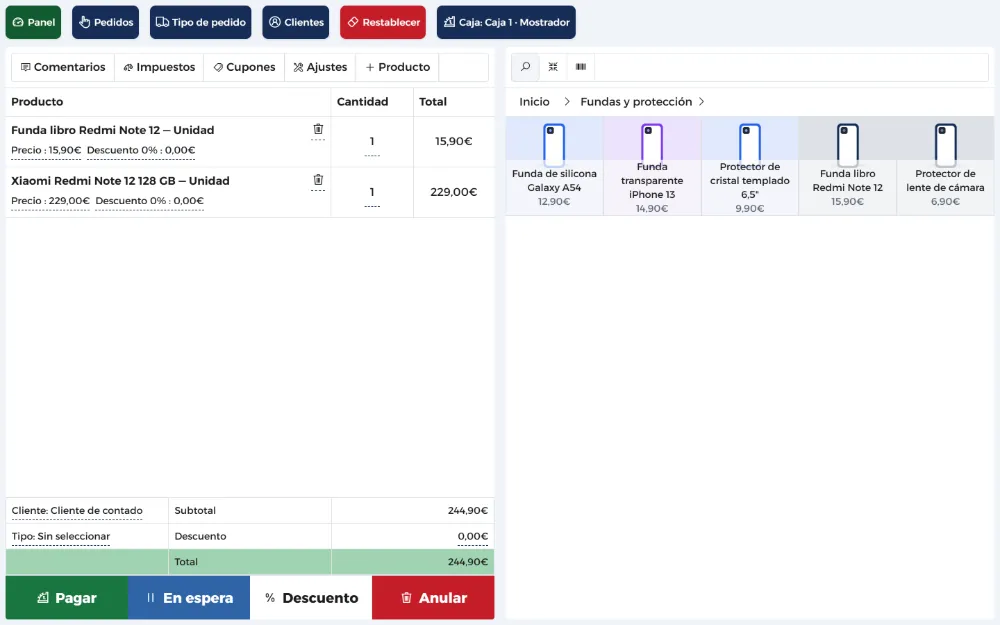Add Protector de cristal templado 6,5"
The width and height of the screenshot is (1000, 625).
click(x=749, y=166)
